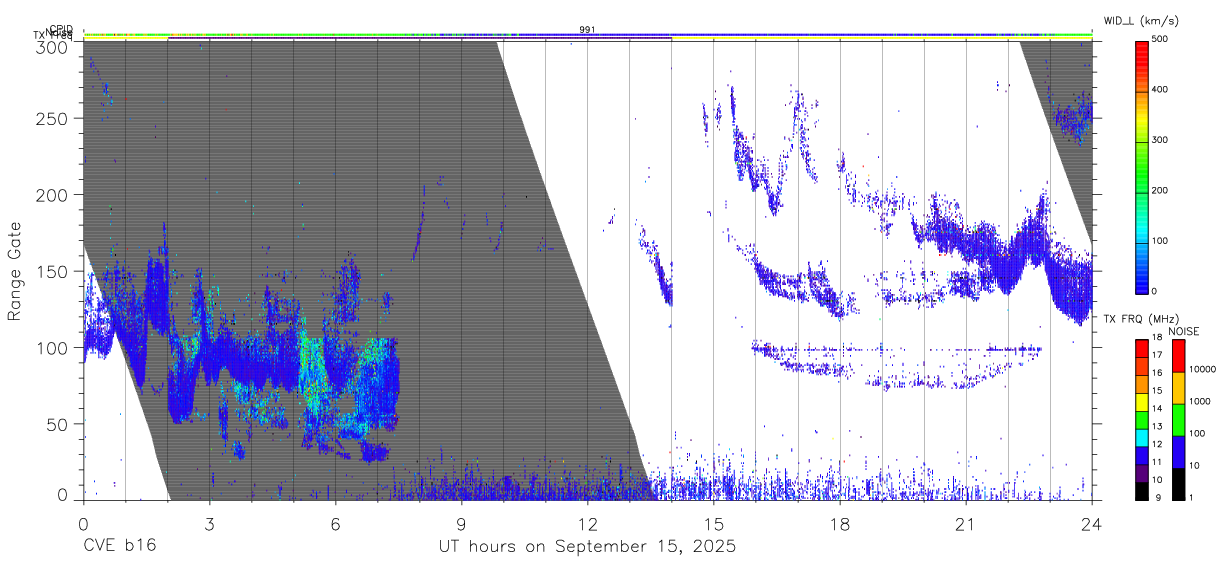
Task: Click the "12" UT hour axis tick
Action: point(587,523)
